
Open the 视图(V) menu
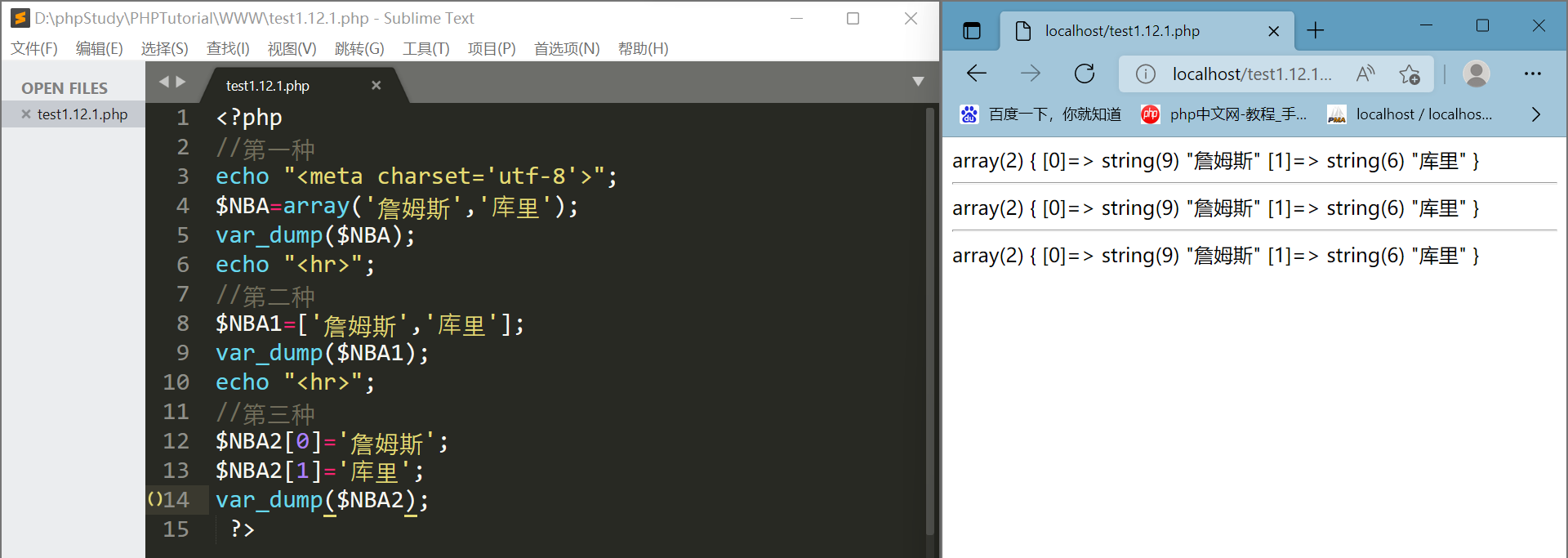point(292,49)
